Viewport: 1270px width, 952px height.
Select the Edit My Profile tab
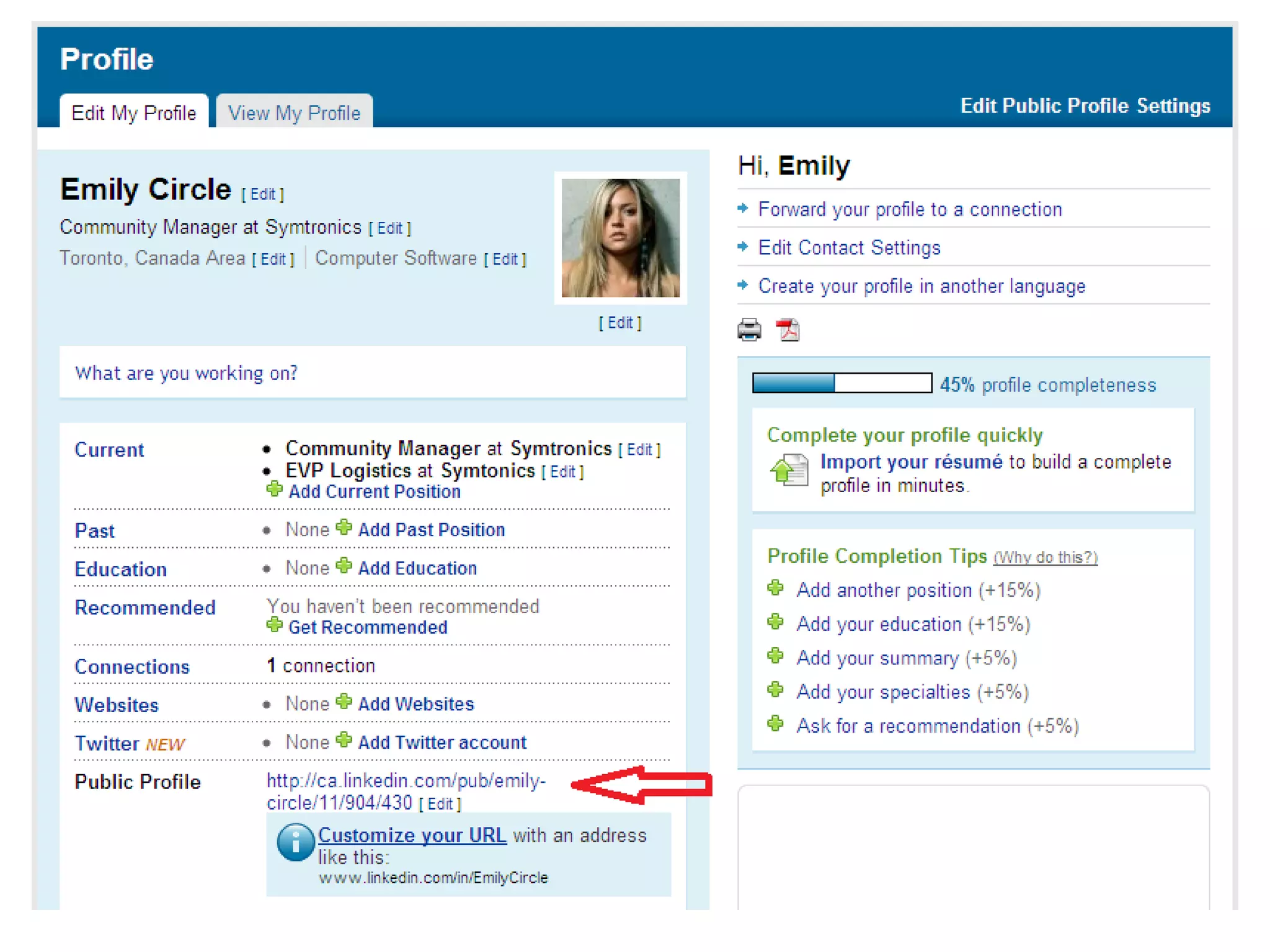click(x=134, y=113)
